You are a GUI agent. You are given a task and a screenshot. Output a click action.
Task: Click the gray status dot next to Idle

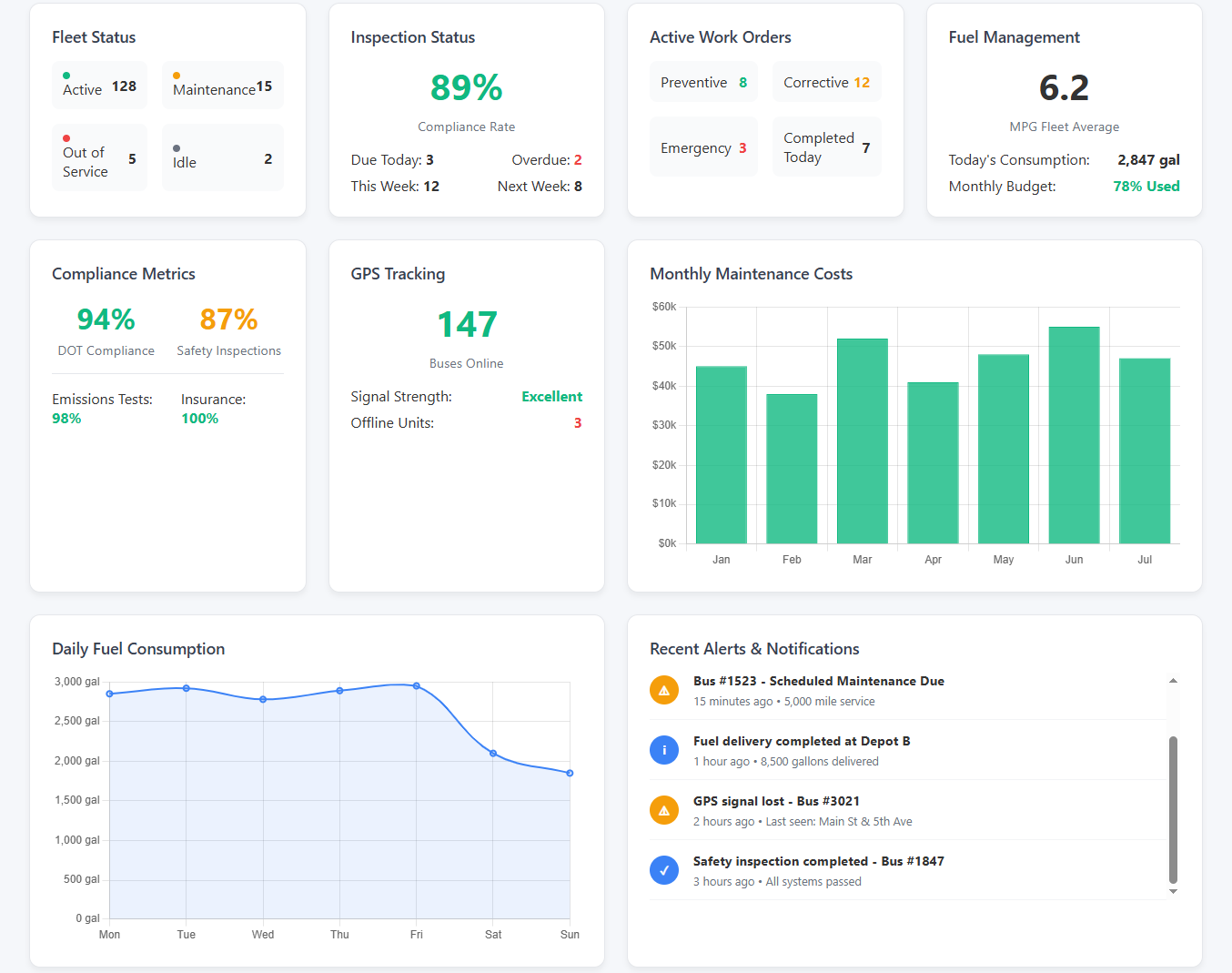(x=176, y=148)
